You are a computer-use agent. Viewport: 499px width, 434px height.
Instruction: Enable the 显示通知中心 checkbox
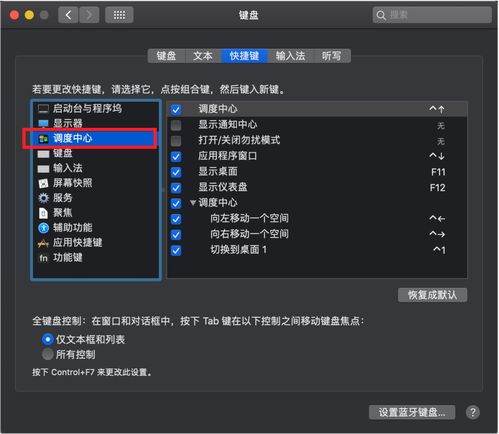[x=176, y=125]
